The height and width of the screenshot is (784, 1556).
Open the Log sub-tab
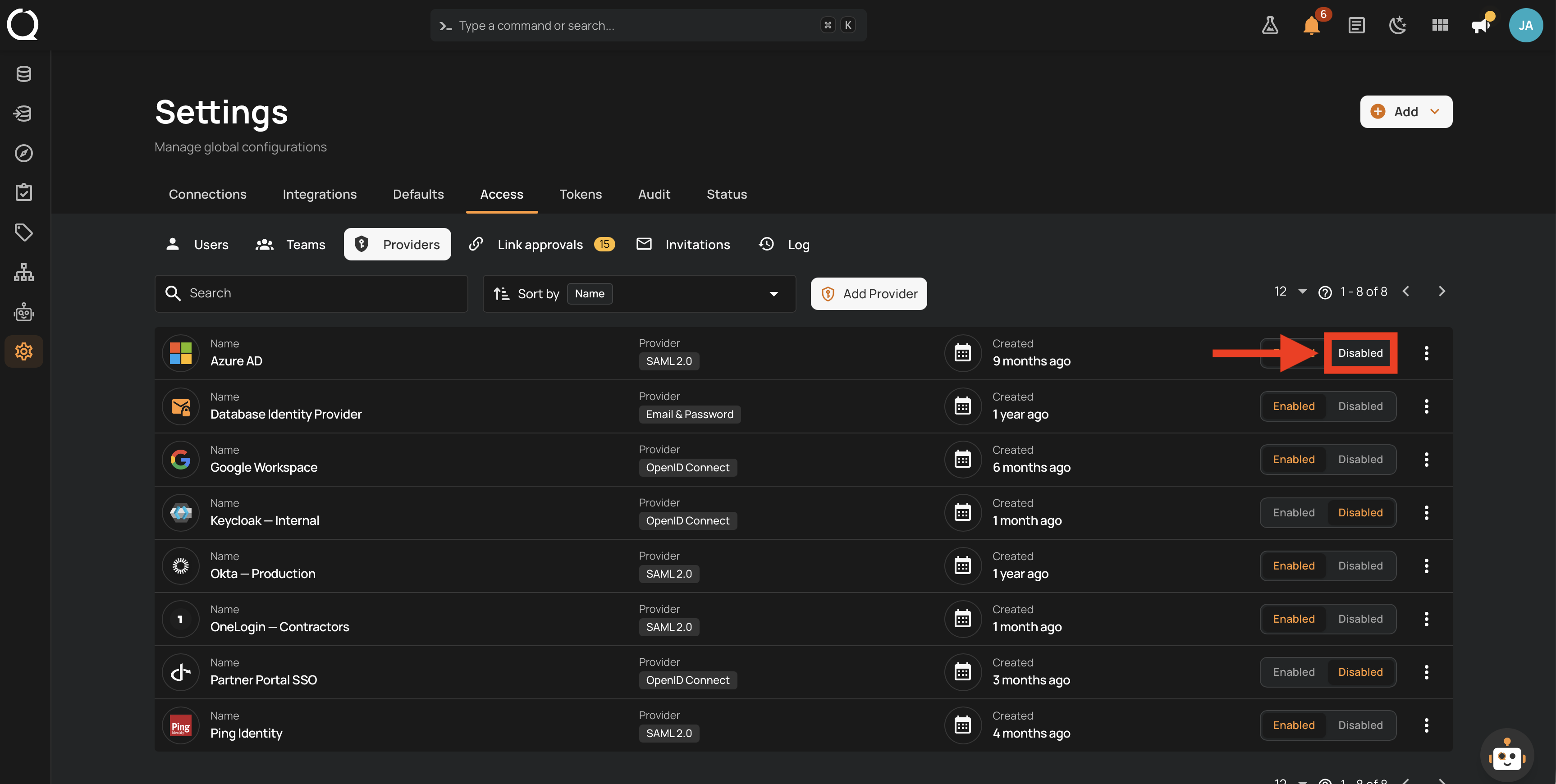(x=784, y=245)
